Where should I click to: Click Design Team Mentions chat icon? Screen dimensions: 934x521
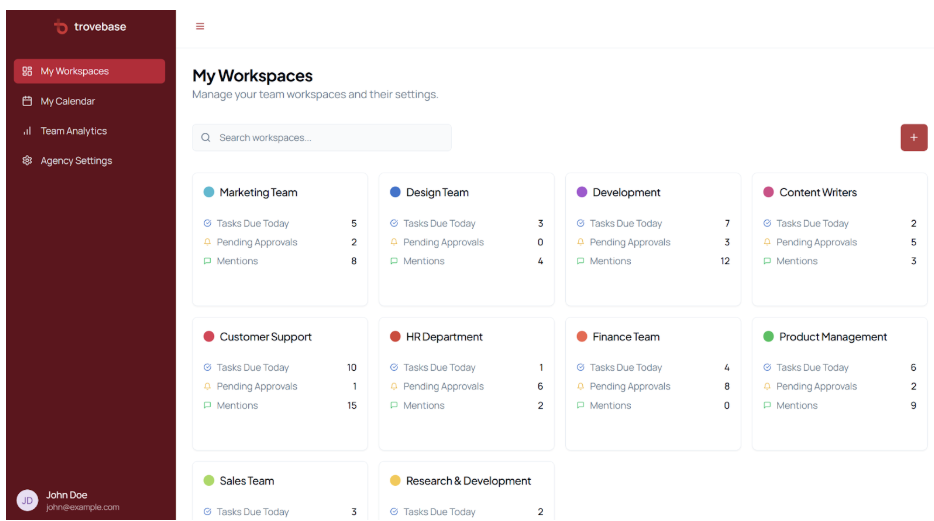click(x=394, y=261)
